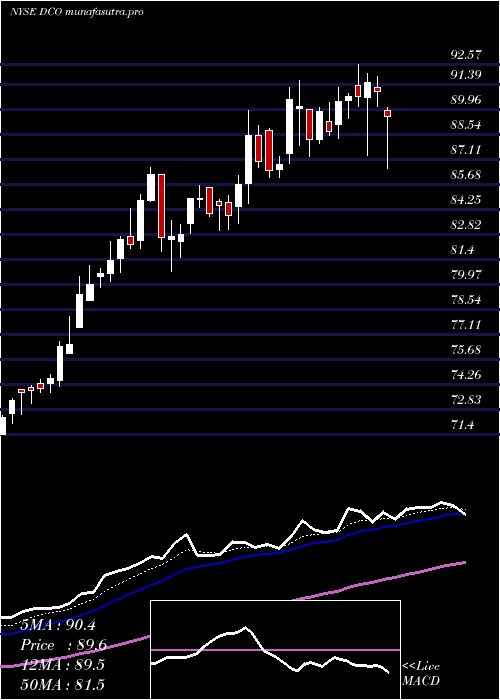
Task: Click the 50MA : 81.5 legend entry
Action: [x=60, y=685]
